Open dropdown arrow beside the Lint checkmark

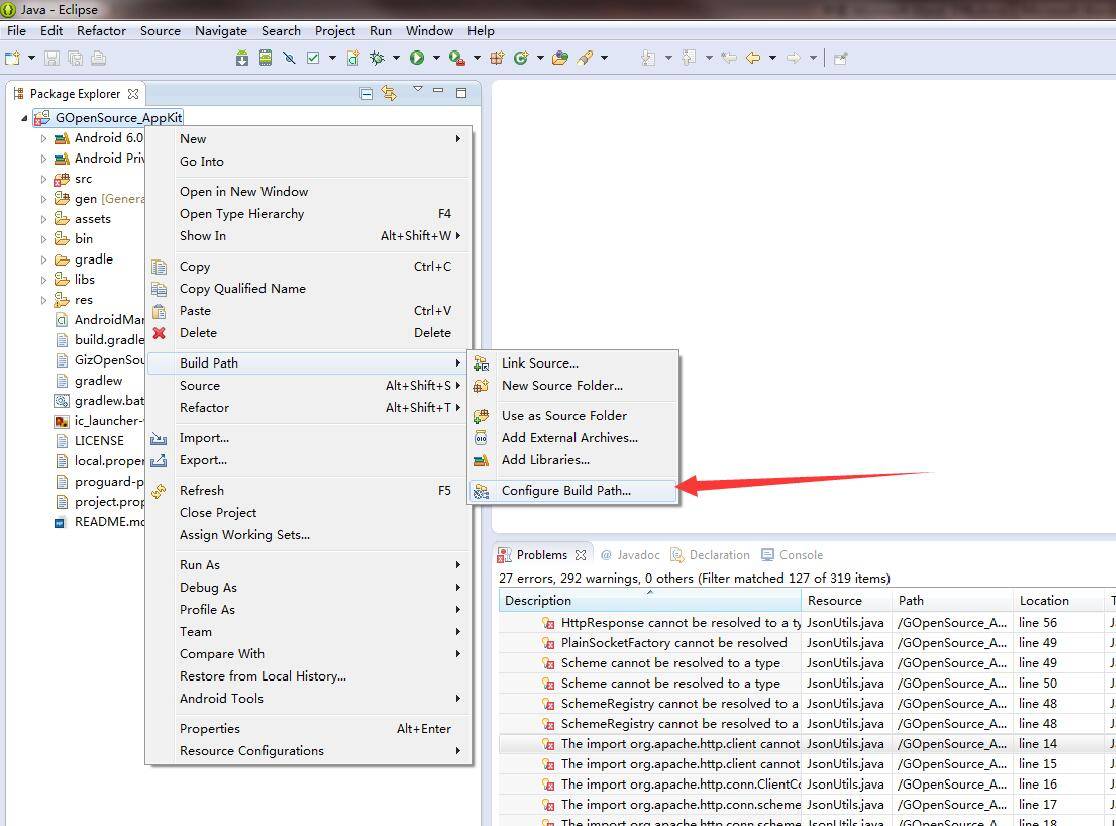point(332,58)
